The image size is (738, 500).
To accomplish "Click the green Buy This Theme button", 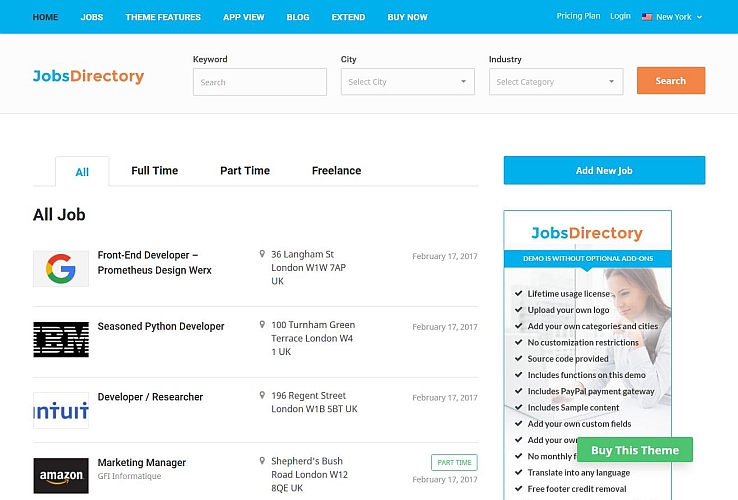I will coord(635,450).
